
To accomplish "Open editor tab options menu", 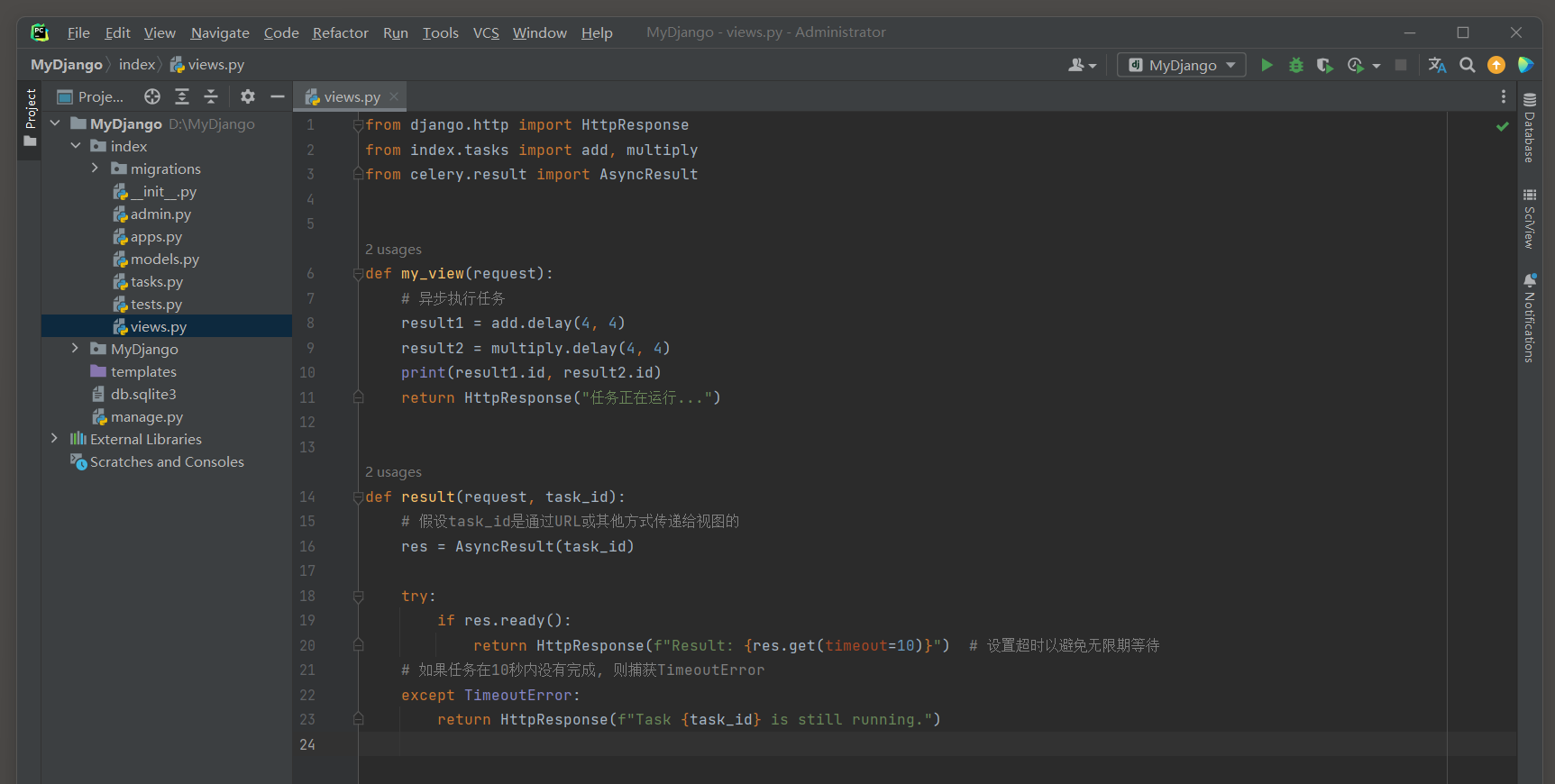I will click(1503, 96).
